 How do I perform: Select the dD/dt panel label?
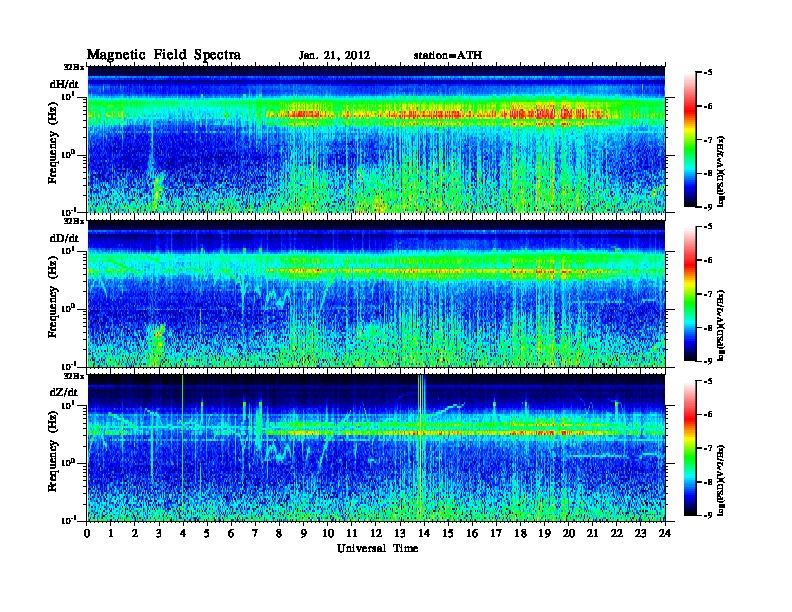(x=64, y=238)
